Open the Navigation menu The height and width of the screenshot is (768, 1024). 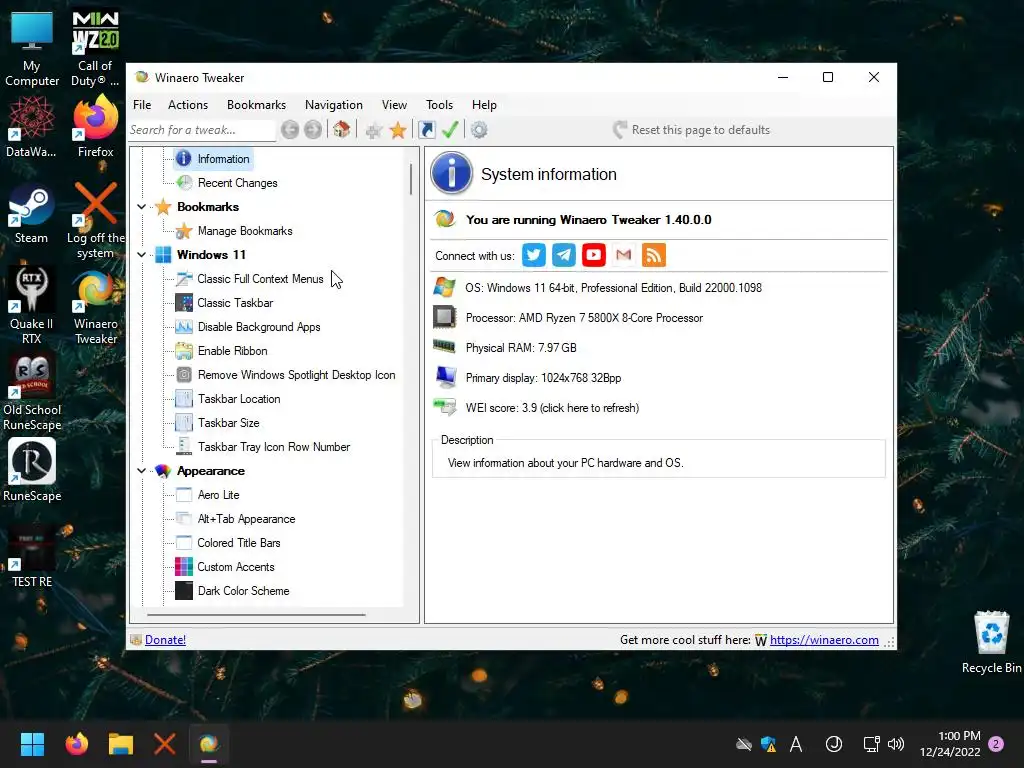[333, 104]
